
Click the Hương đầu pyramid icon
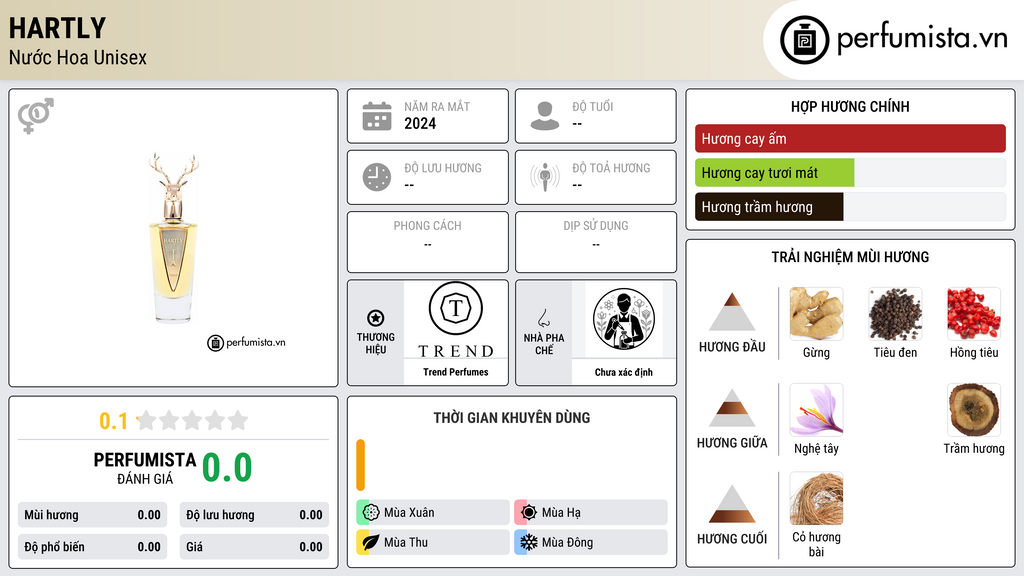click(732, 312)
